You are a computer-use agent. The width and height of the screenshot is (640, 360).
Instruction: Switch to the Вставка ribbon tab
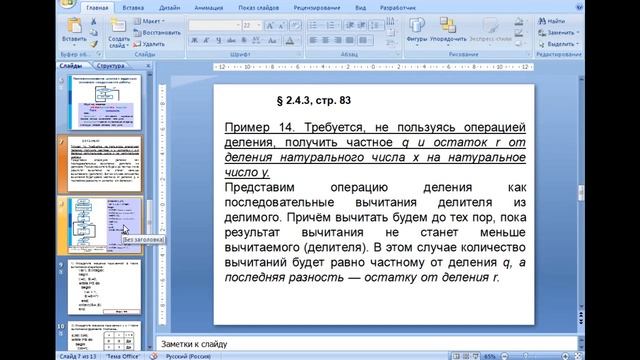click(x=133, y=8)
